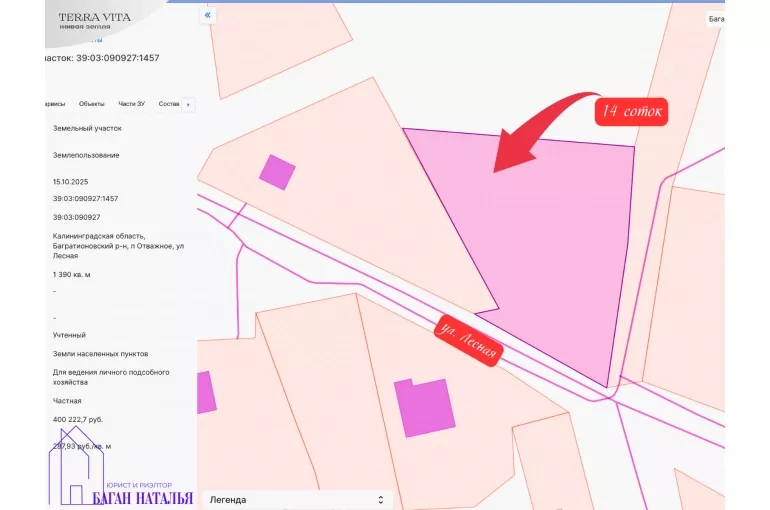The image size is (770, 510).
Task: Switch to the Объекты tab
Action: 92,104
